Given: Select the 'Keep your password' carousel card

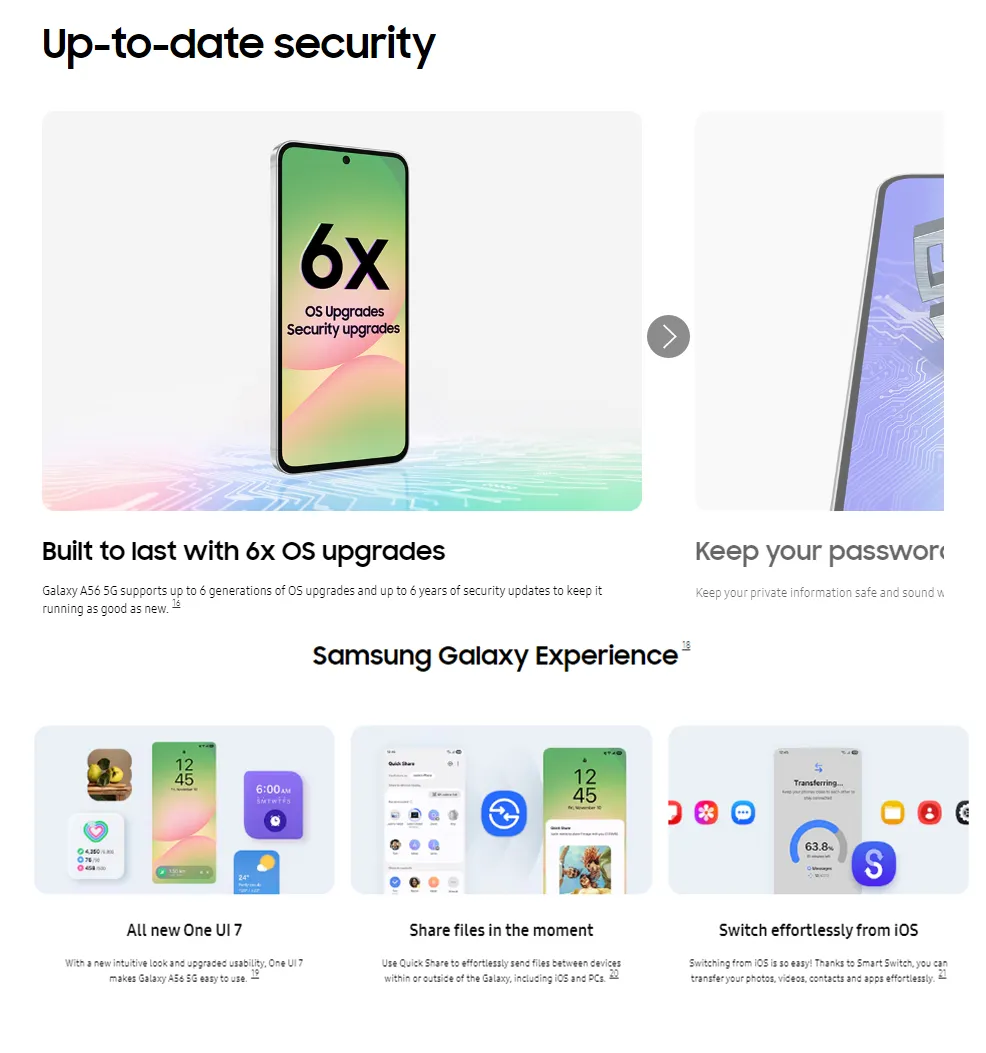Looking at the screenshot, I should (819, 311).
